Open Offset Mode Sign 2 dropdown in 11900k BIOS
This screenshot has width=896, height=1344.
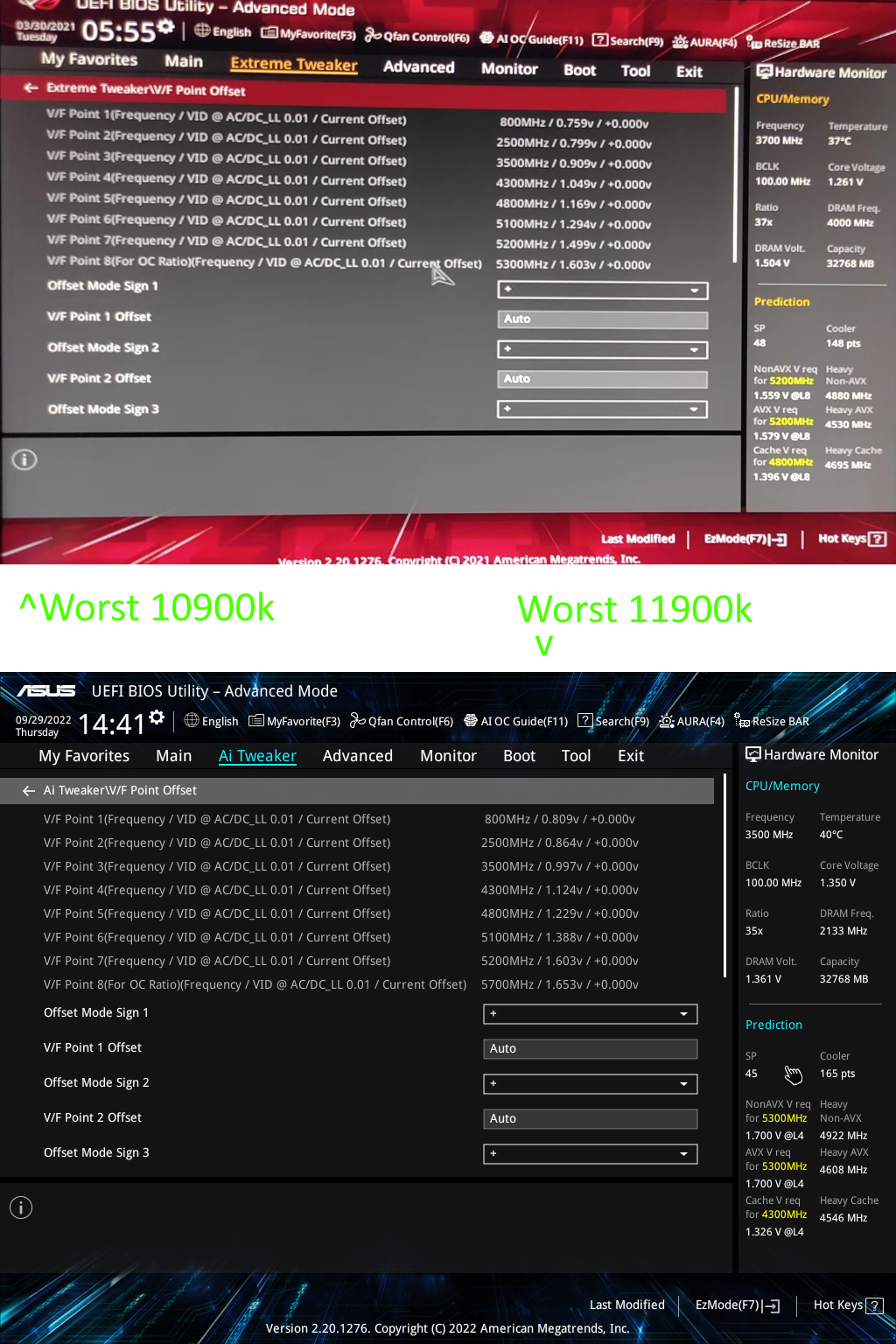[591, 1083]
